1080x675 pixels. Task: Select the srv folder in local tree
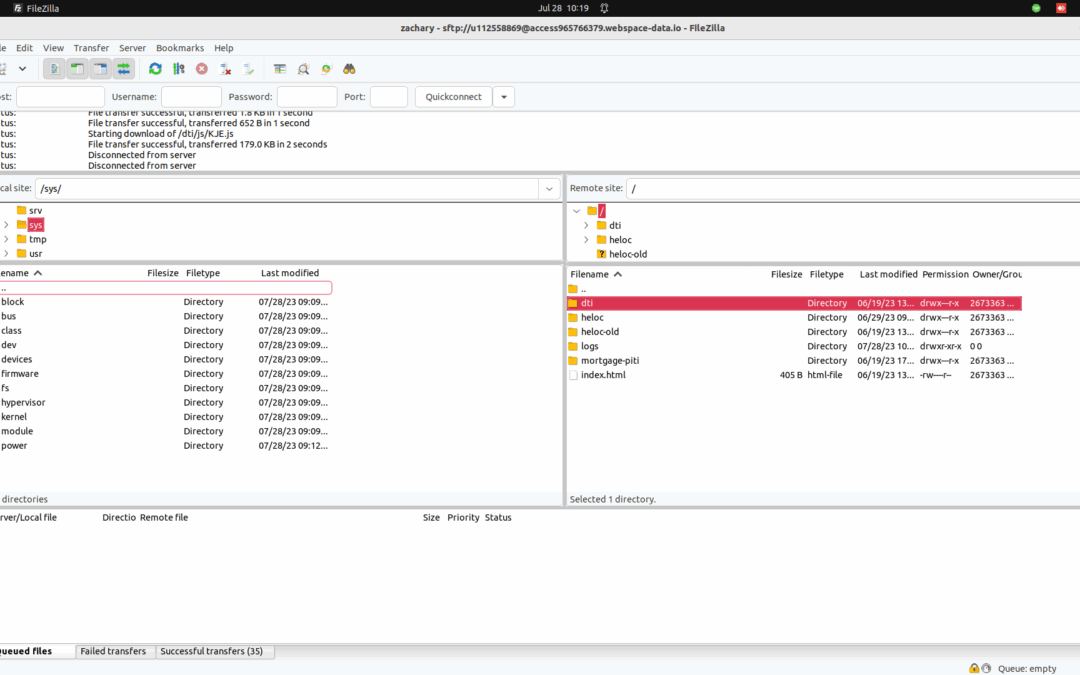click(35, 211)
